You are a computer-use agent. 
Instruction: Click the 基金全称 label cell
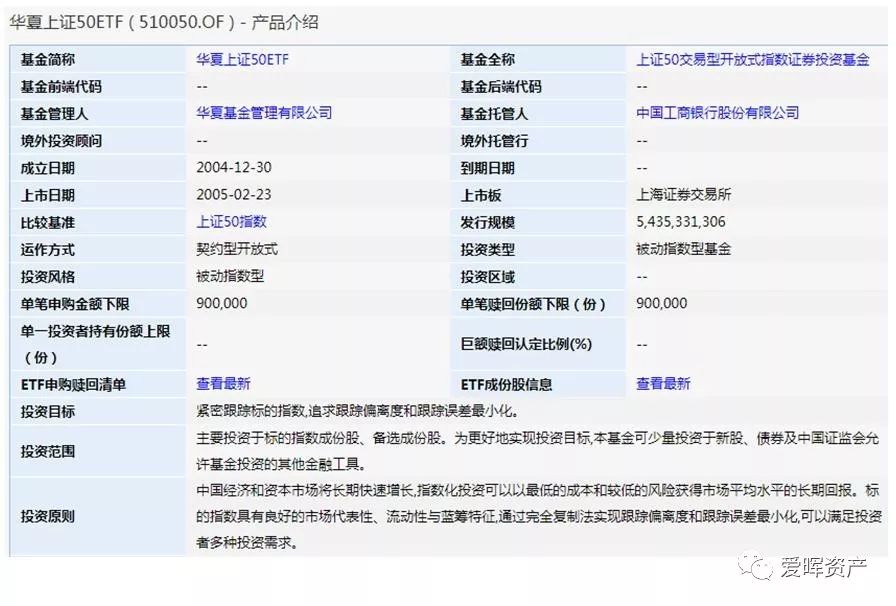coord(538,59)
